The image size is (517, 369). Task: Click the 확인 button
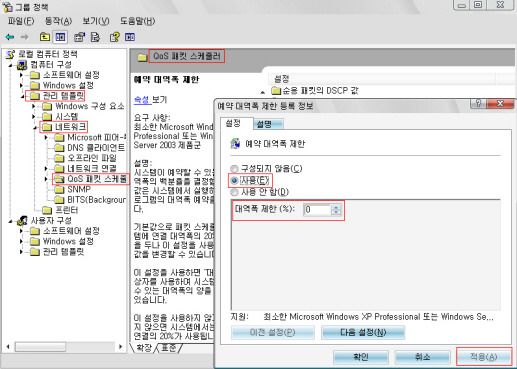point(360,357)
